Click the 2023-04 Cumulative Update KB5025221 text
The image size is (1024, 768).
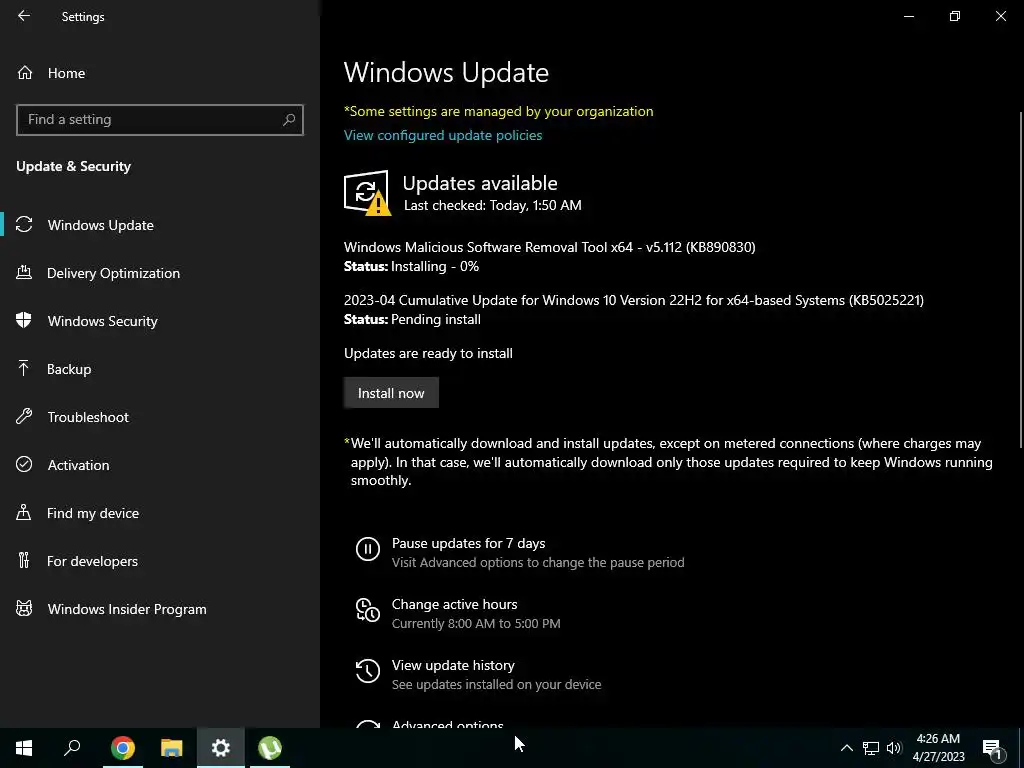click(x=633, y=300)
